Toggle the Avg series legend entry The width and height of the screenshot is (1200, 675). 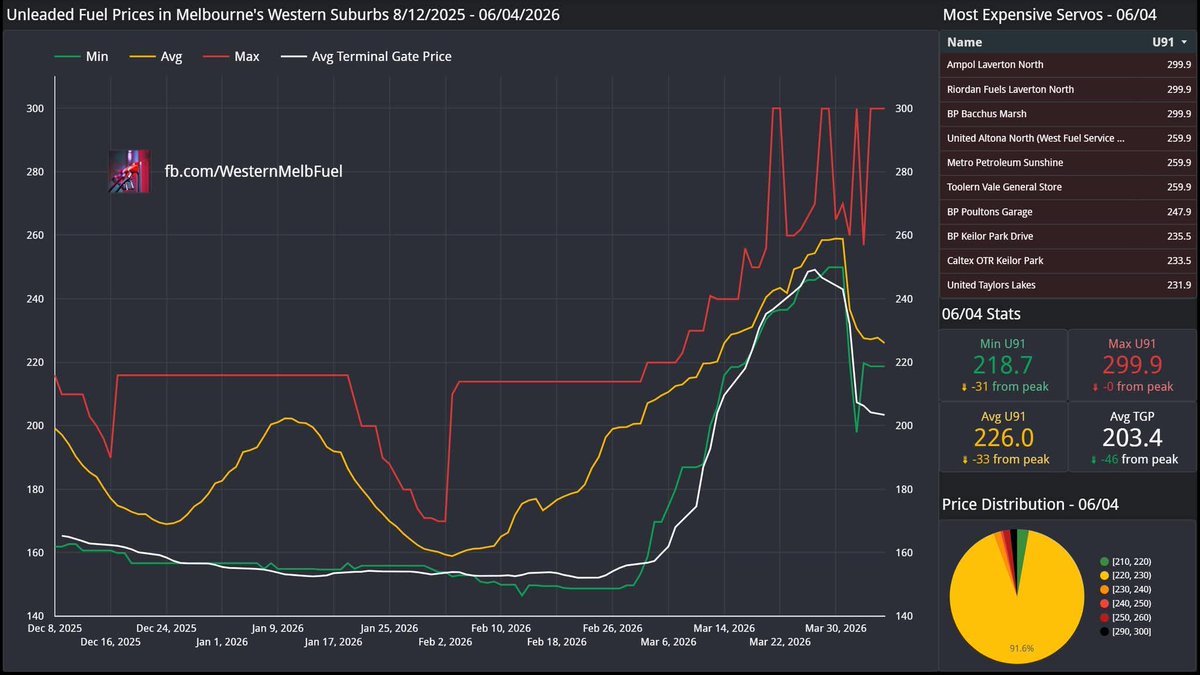point(155,57)
